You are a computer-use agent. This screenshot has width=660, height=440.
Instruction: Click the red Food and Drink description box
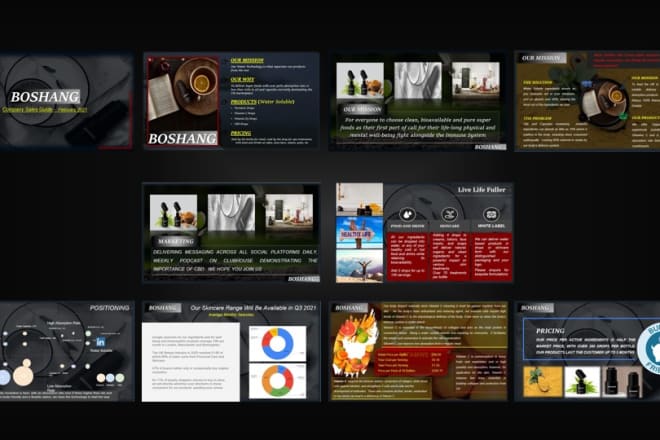(x=407, y=256)
